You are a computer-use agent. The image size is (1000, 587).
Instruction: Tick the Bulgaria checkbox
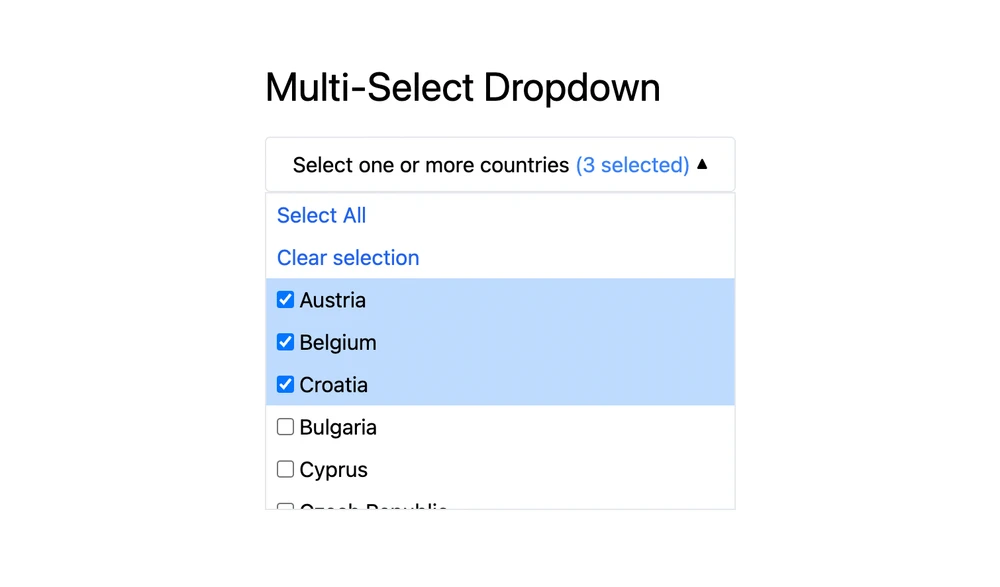pos(285,427)
